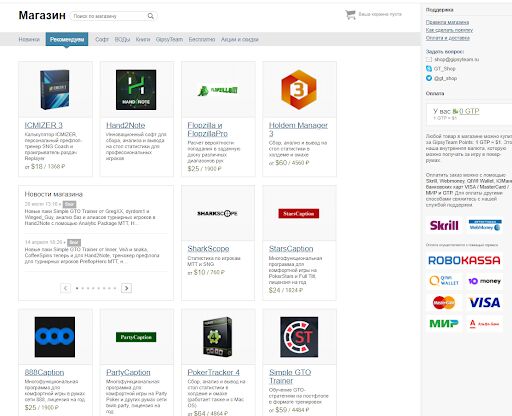Click the MasterCard logo

444,303
